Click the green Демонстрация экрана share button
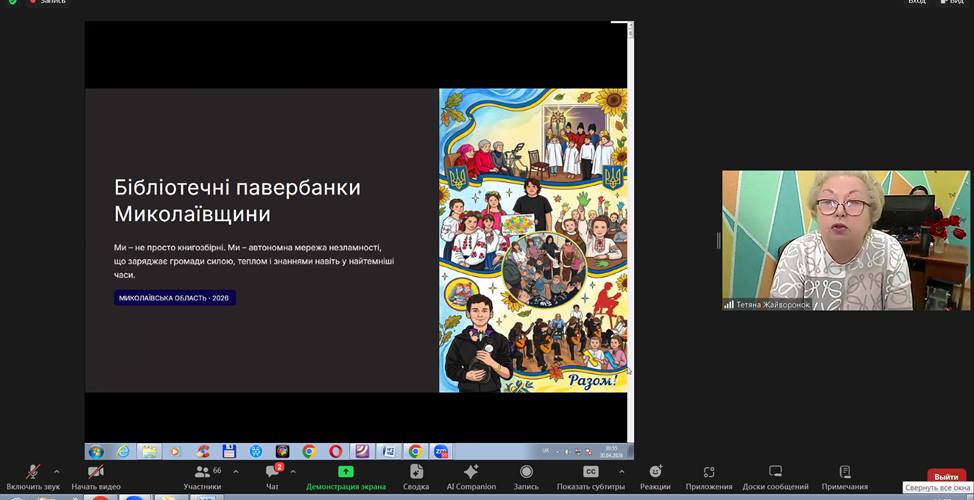The image size is (974, 500). tap(346, 478)
